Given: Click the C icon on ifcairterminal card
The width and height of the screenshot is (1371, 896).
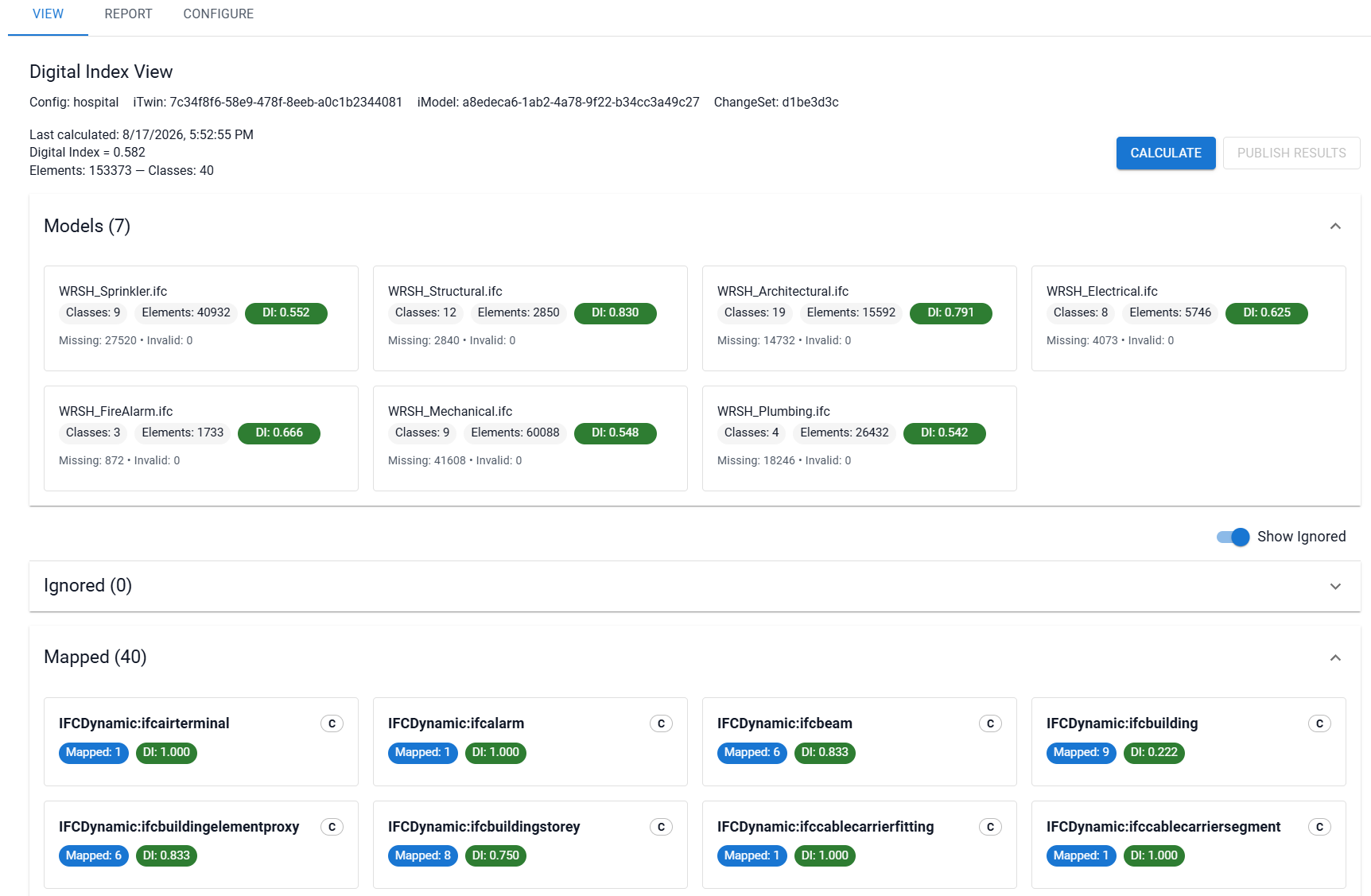Looking at the screenshot, I should coord(332,723).
